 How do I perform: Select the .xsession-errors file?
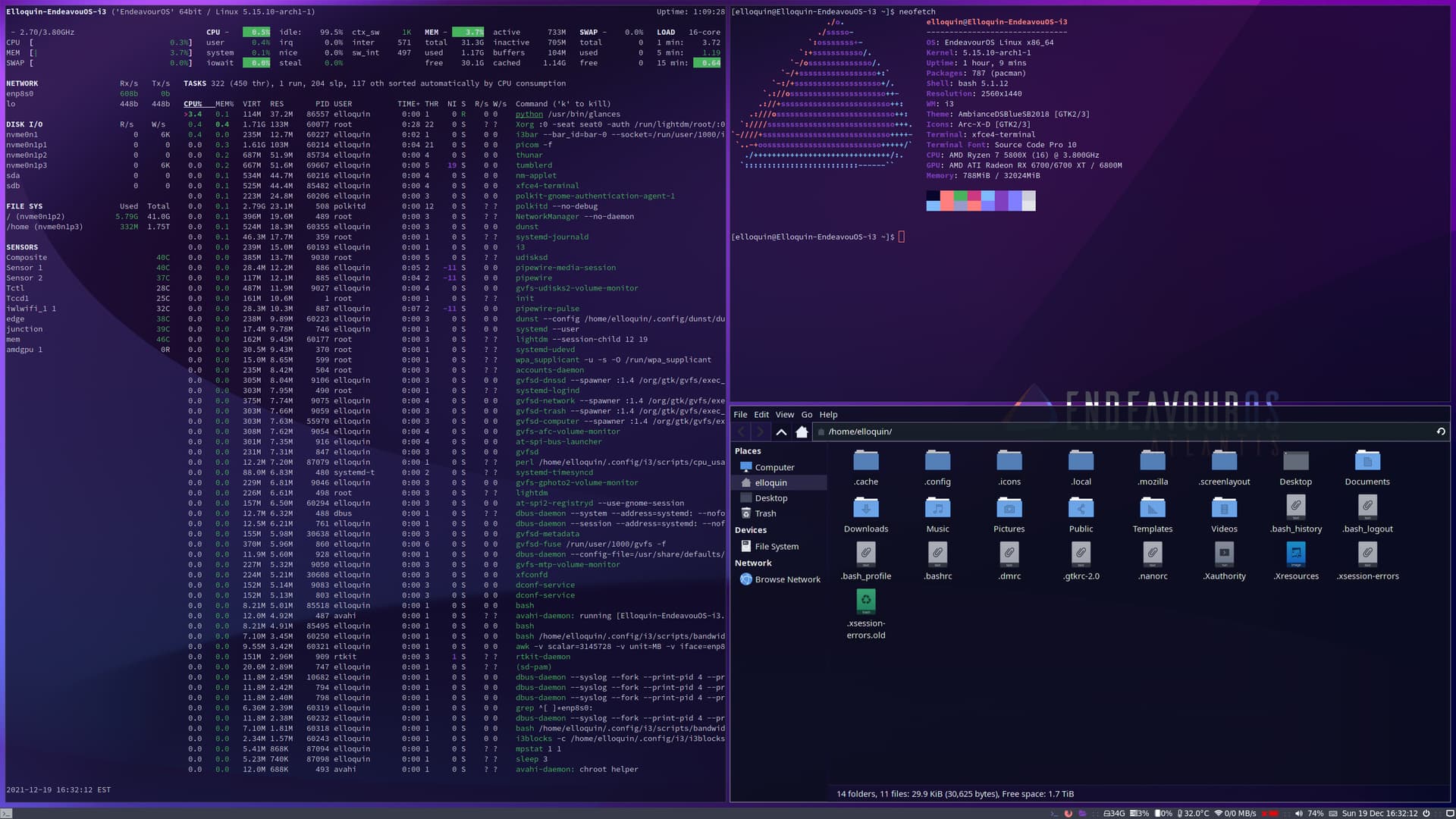[x=1367, y=561]
